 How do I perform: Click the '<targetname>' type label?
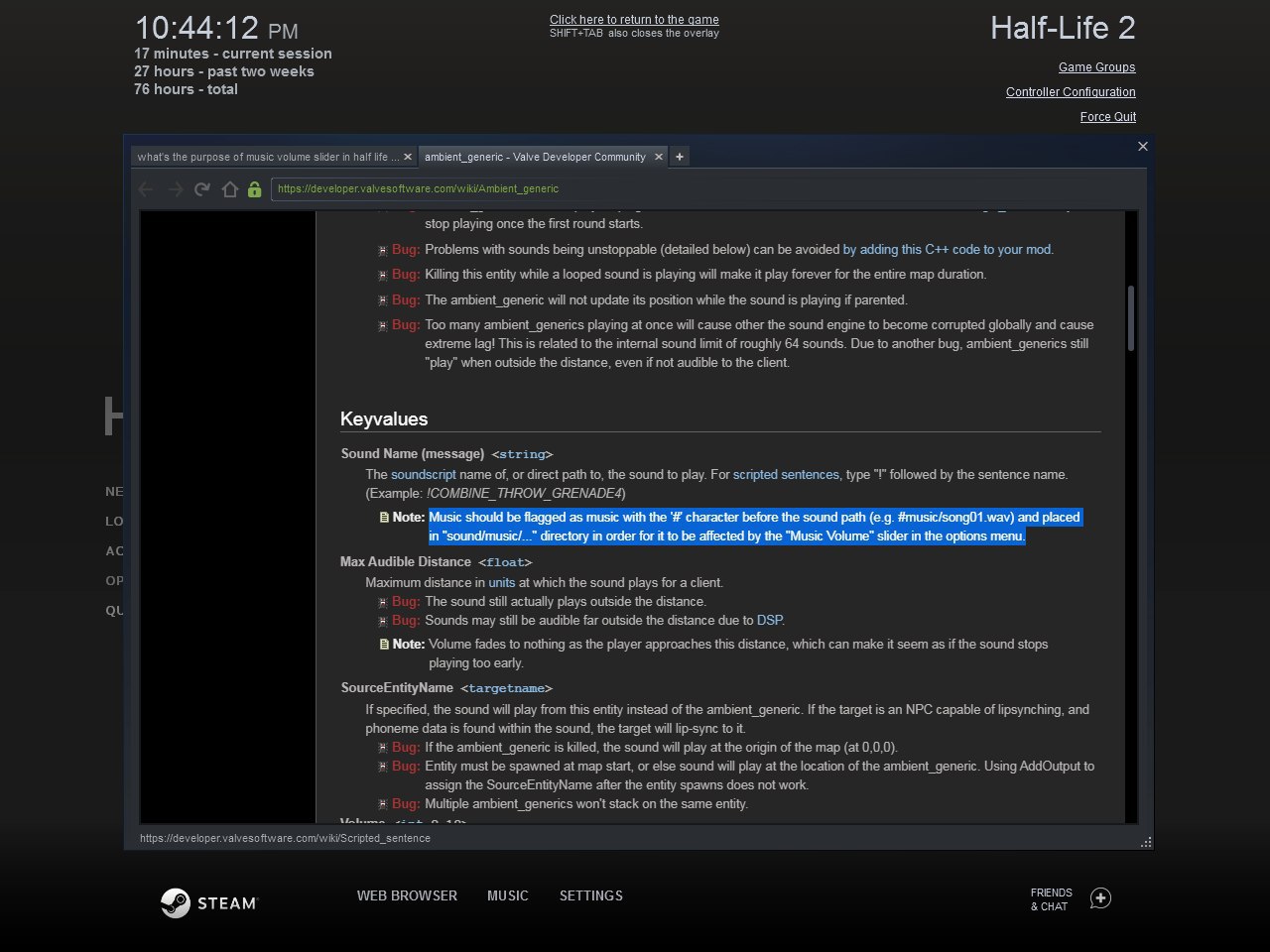coord(506,689)
